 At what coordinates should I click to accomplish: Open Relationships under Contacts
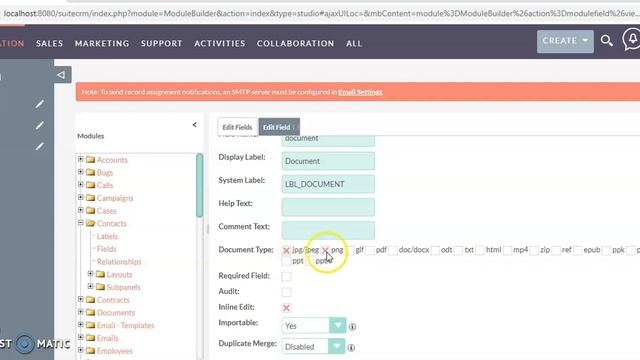click(x=119, y=262)
